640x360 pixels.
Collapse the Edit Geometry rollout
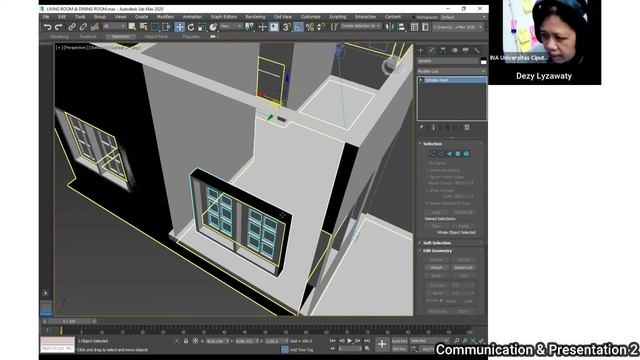tap(437, 251)
